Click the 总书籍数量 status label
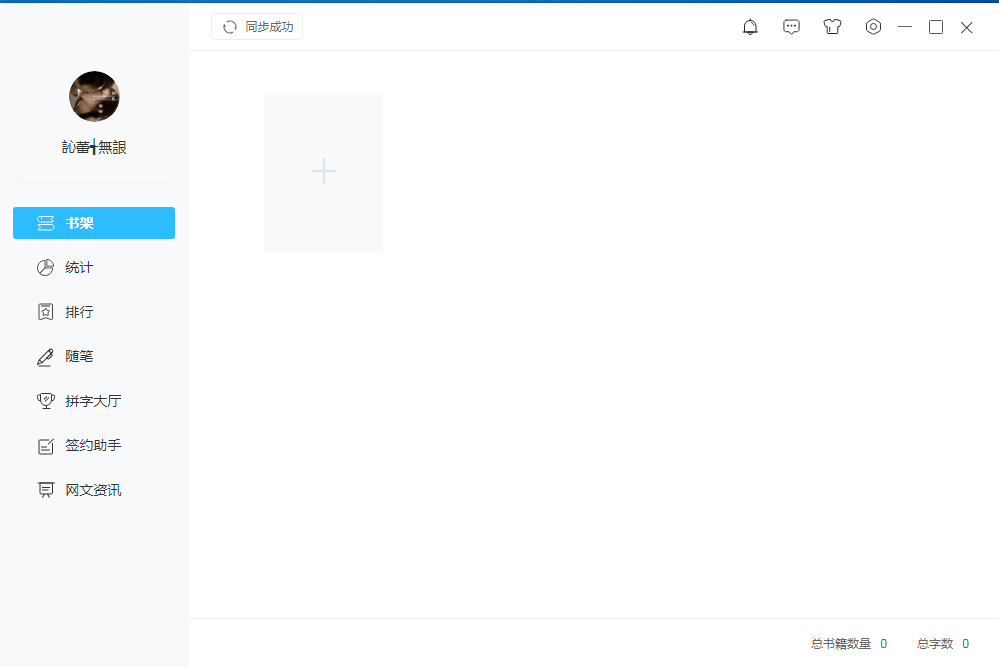 click(x=841, y=644)
